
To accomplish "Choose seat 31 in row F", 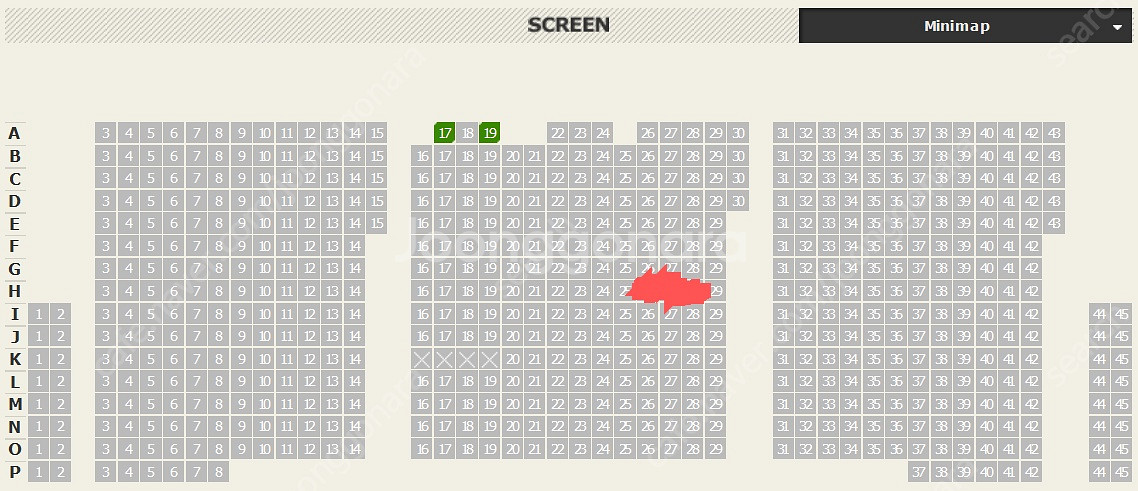I will pos(782,246).
